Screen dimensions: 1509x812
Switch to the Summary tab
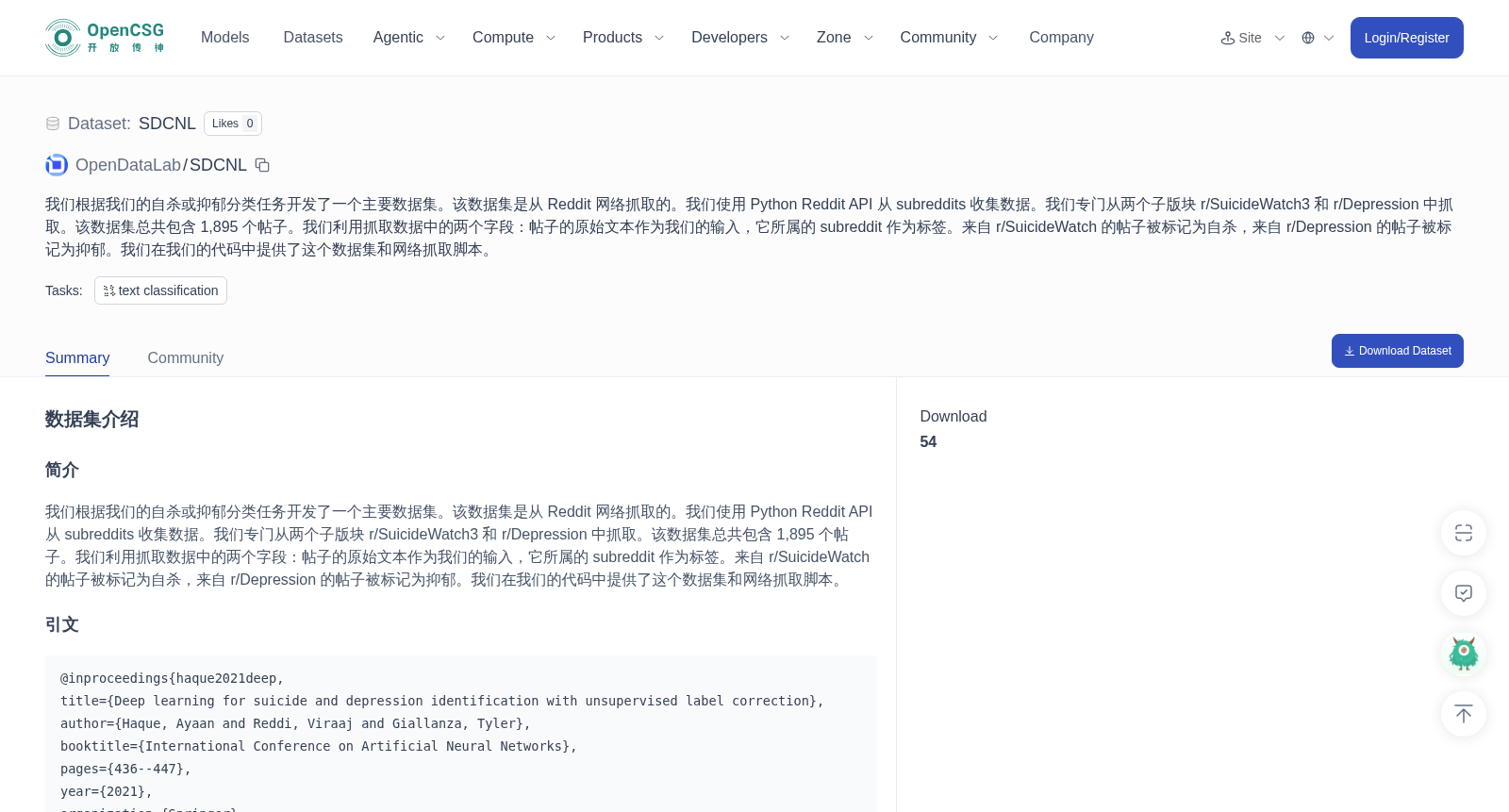tap(77, 358)
